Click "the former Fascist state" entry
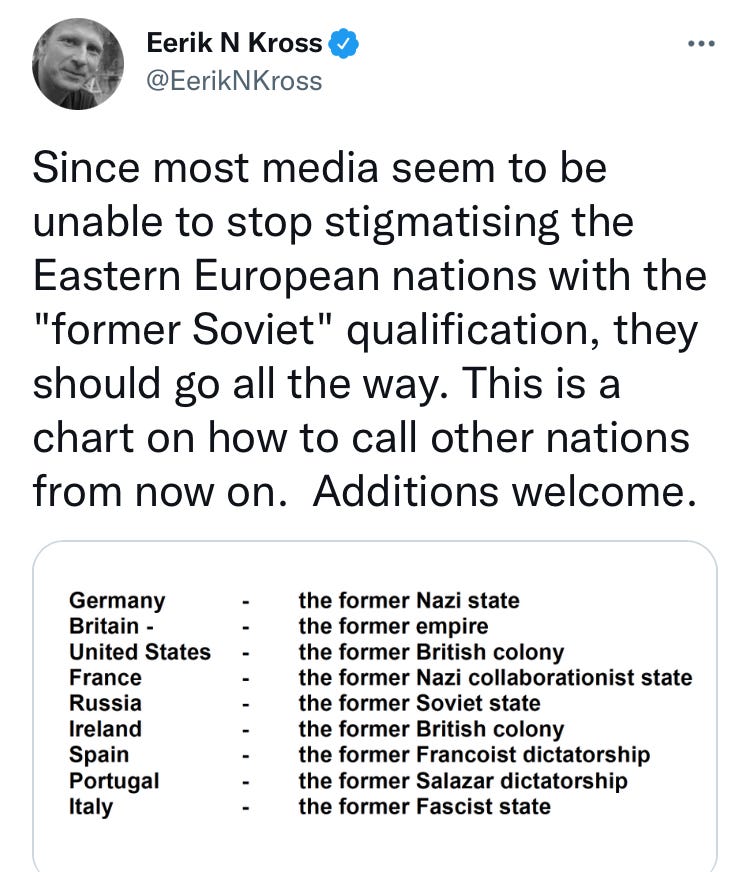 pyautogui.click(x=424, y=806)
